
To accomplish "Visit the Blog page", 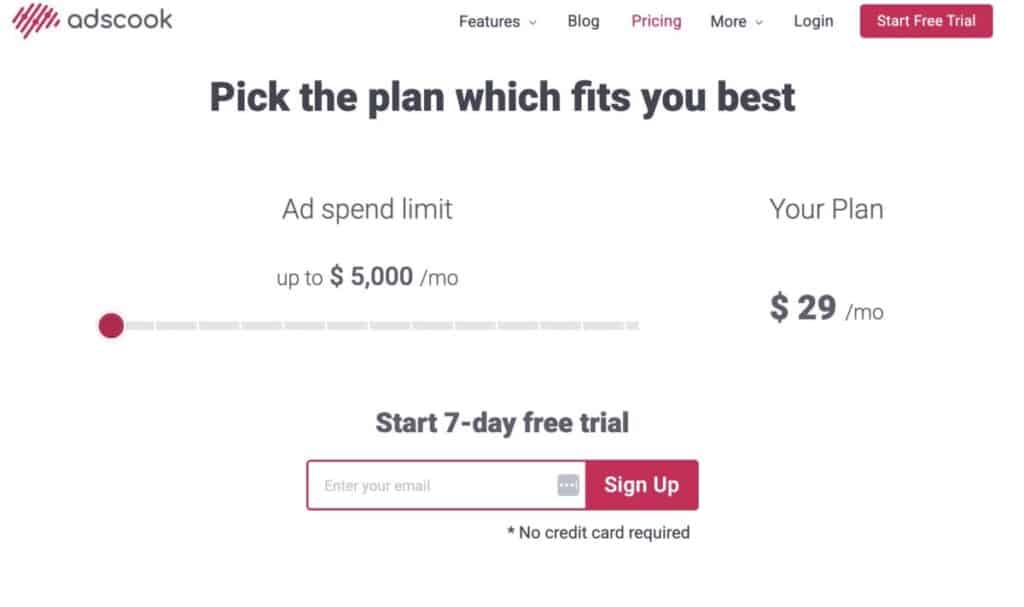I will click(x=584, y=21).
